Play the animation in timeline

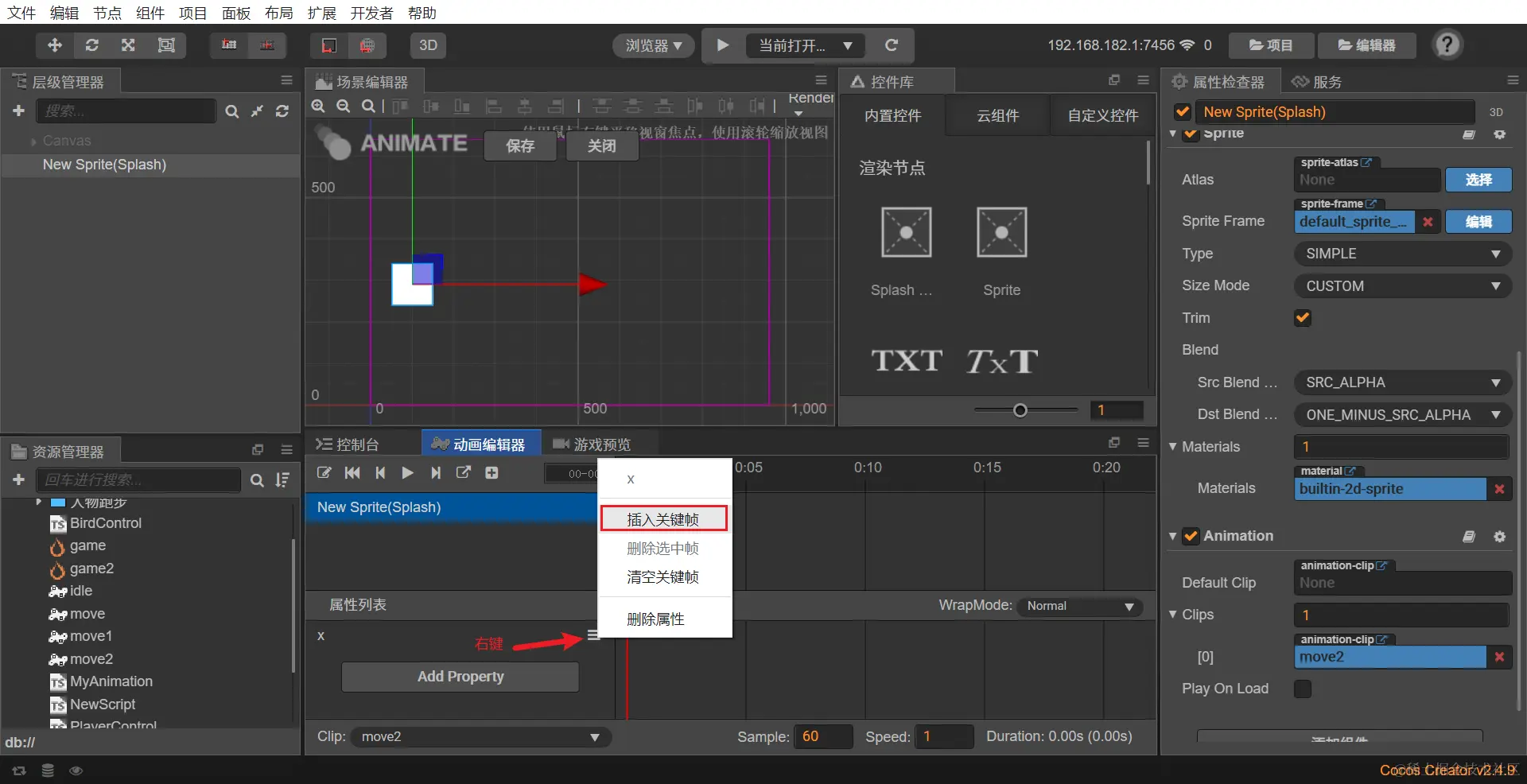pyautogui.click(x=408, y=473)
